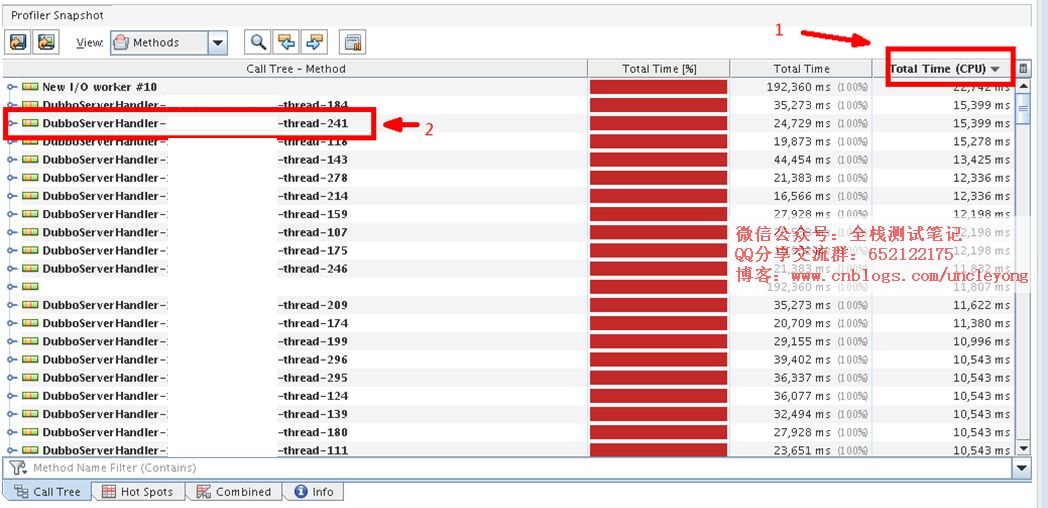Click the Call Tree tab icon
The height and width of the screenshot is (508, 1048).
coord(21,492)
